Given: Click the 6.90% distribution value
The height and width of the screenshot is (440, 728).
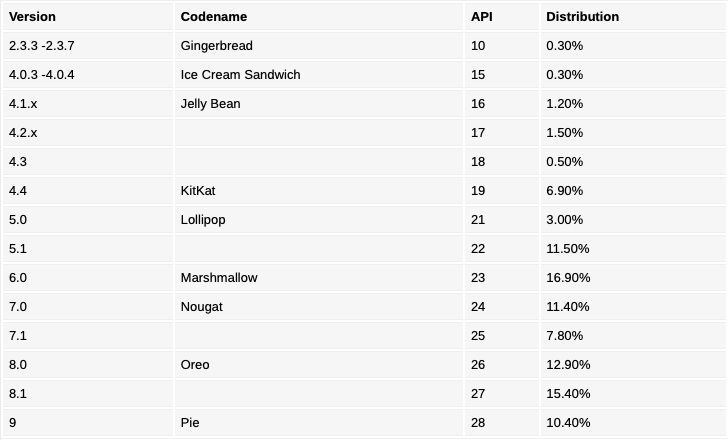Looking at the screenshot, I should pyautogui.click(x=564, y=191).
